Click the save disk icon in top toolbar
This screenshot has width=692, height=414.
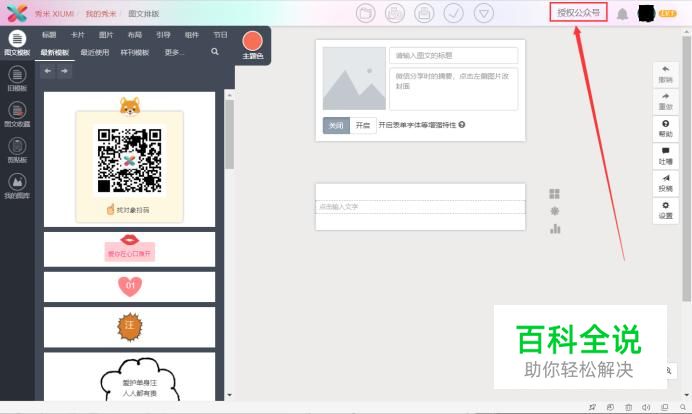pyautogui.click(x=424, y=13)
